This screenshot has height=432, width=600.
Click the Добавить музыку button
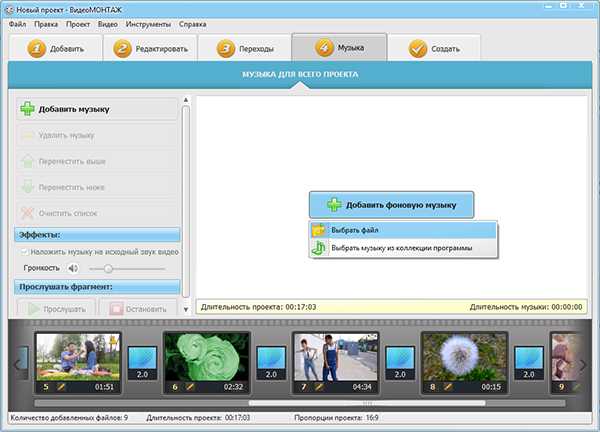(97, 109)
